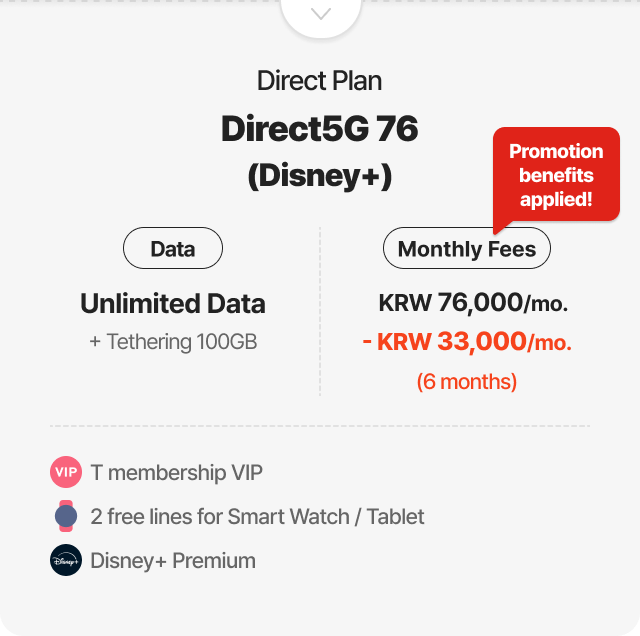Screen dimensions: 640x636
Task: Click the Tethering 100GB detail text
Action: click(173, 342)
